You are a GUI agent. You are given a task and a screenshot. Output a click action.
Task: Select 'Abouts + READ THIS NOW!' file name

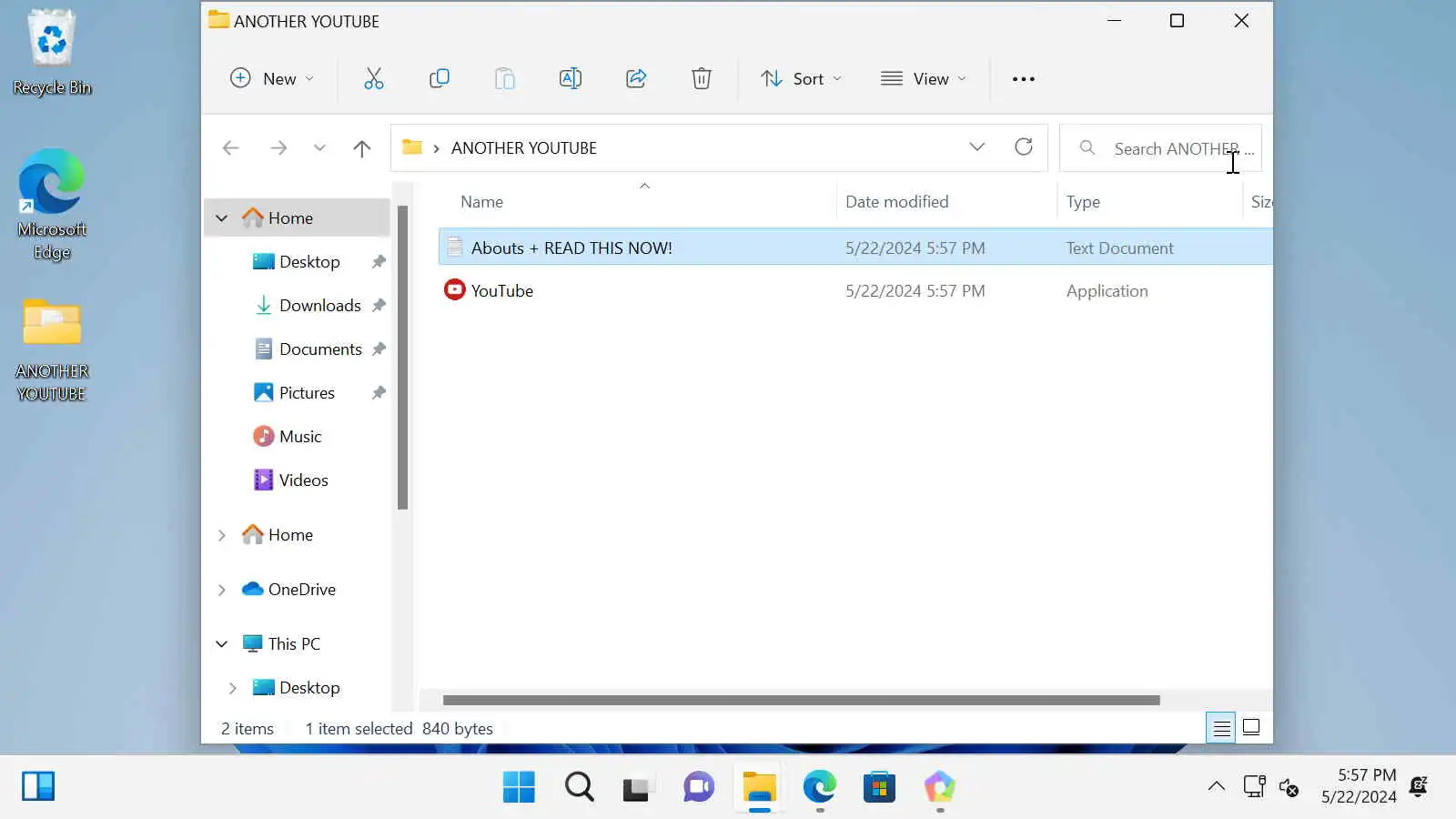[x=571, y=248]
